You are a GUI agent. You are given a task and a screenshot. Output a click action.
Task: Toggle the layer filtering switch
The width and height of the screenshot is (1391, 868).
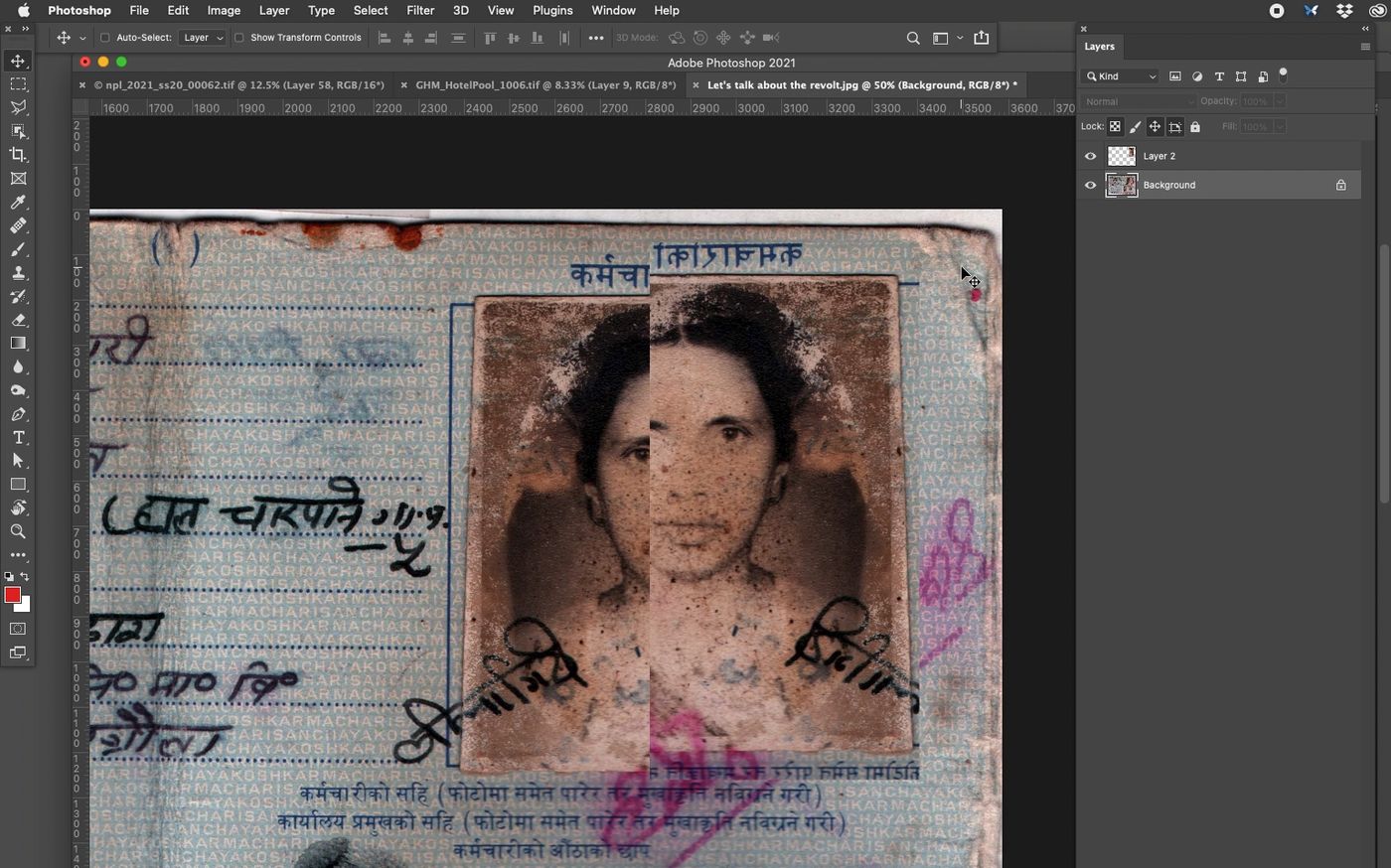click(1283, 73)
